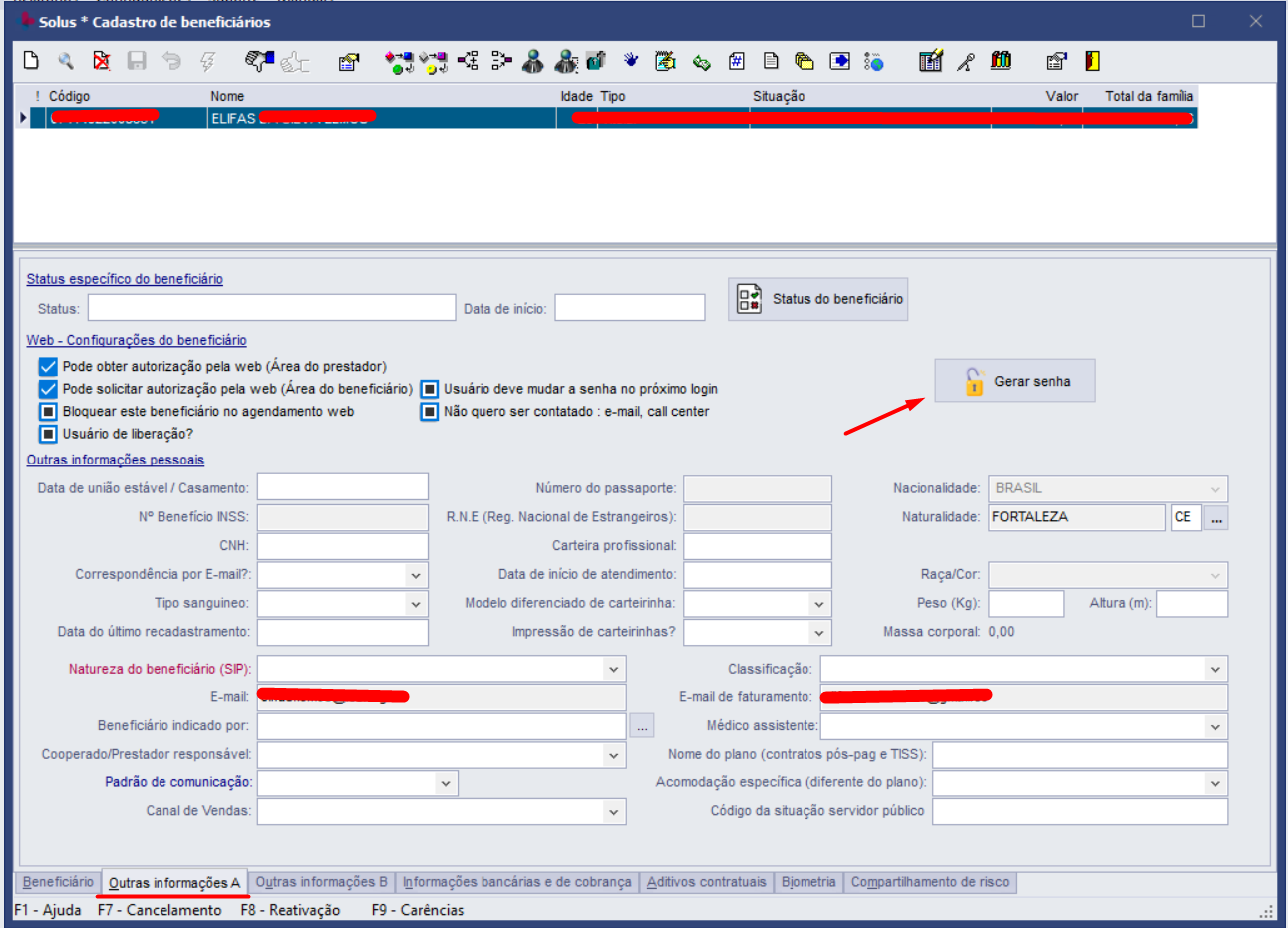This screenshot has height=928, width=1288.
Task: Click the CNH input field
Action: pos(343,546)
